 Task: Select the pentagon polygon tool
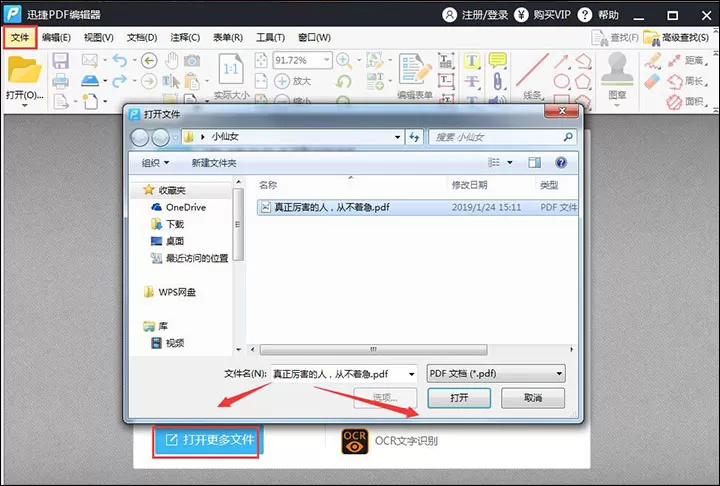[x=583, y=81]
